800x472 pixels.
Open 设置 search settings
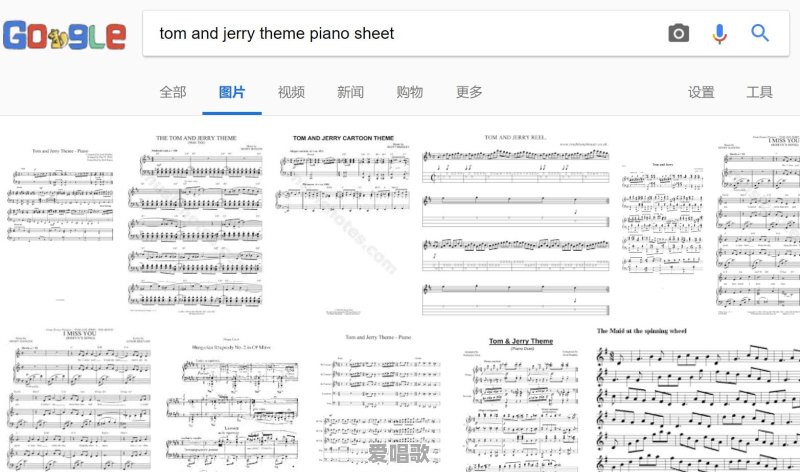pos(701,92)
